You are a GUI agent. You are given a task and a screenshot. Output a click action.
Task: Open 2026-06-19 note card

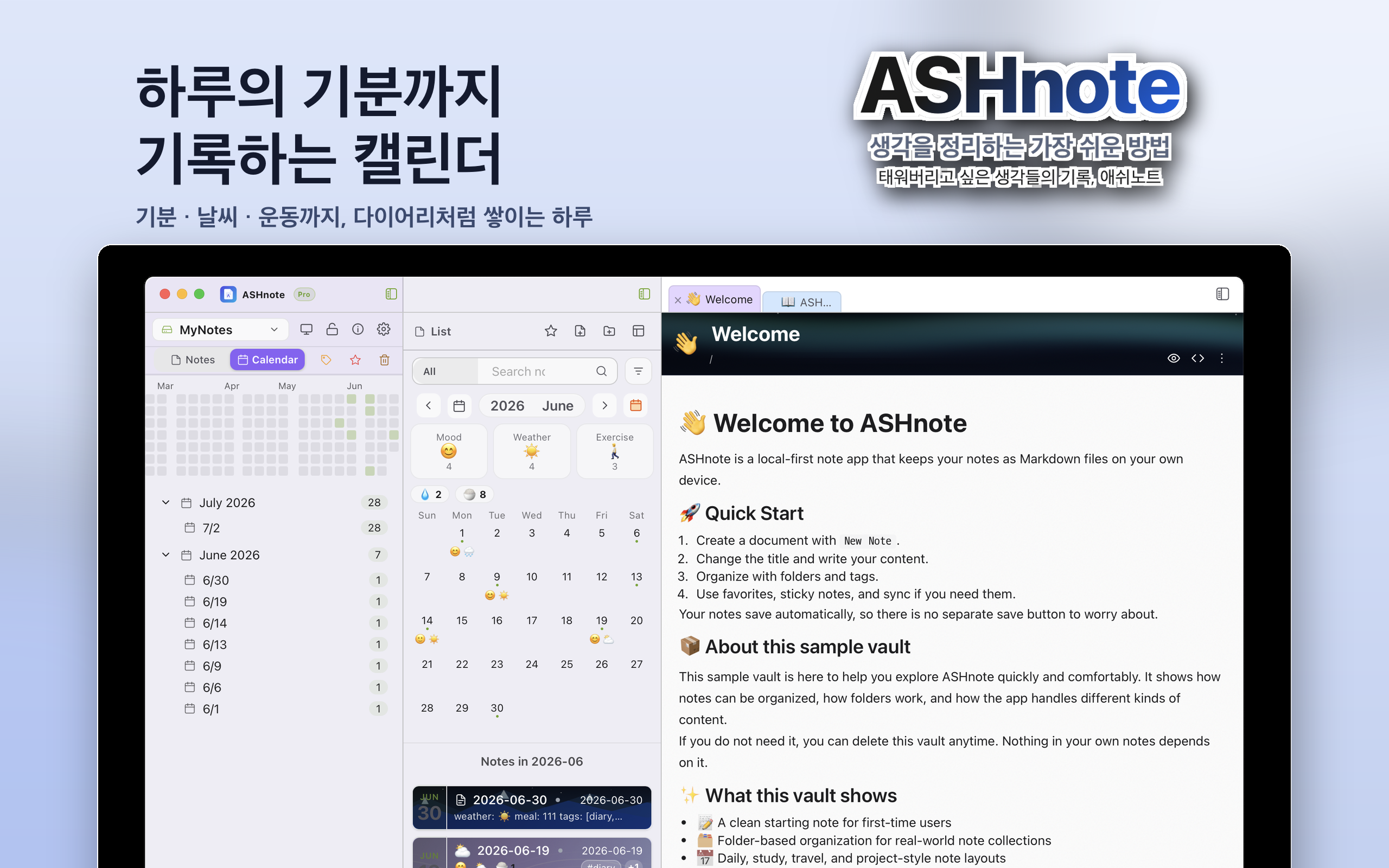point(532,853)
